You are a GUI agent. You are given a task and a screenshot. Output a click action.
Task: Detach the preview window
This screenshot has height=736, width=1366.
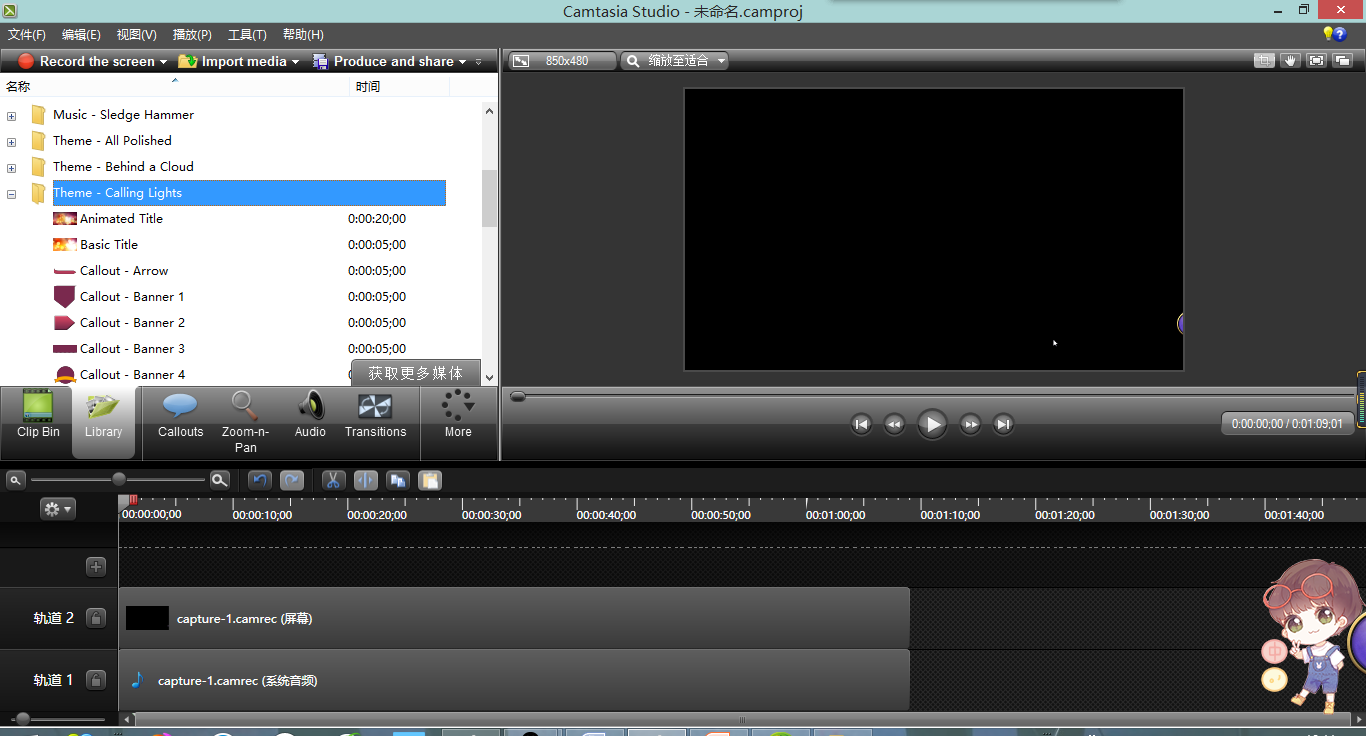coord(1342,60)
